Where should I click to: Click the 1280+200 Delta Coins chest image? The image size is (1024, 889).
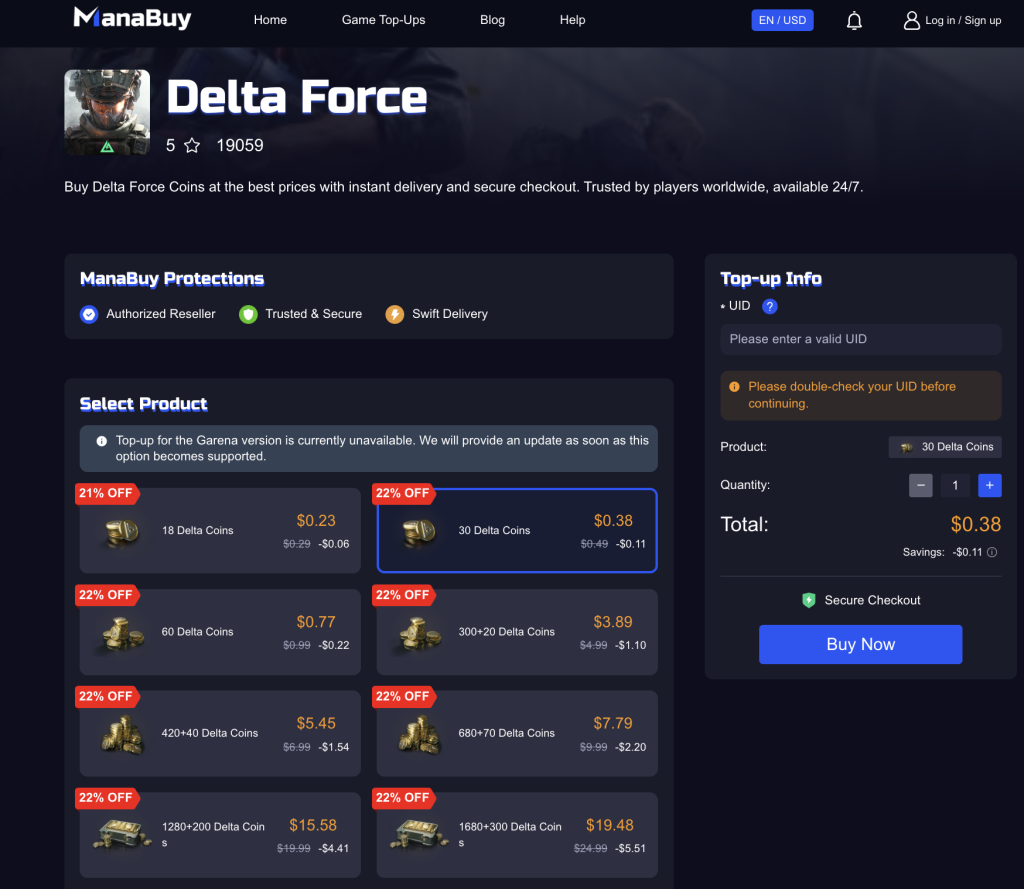(122, 835)
